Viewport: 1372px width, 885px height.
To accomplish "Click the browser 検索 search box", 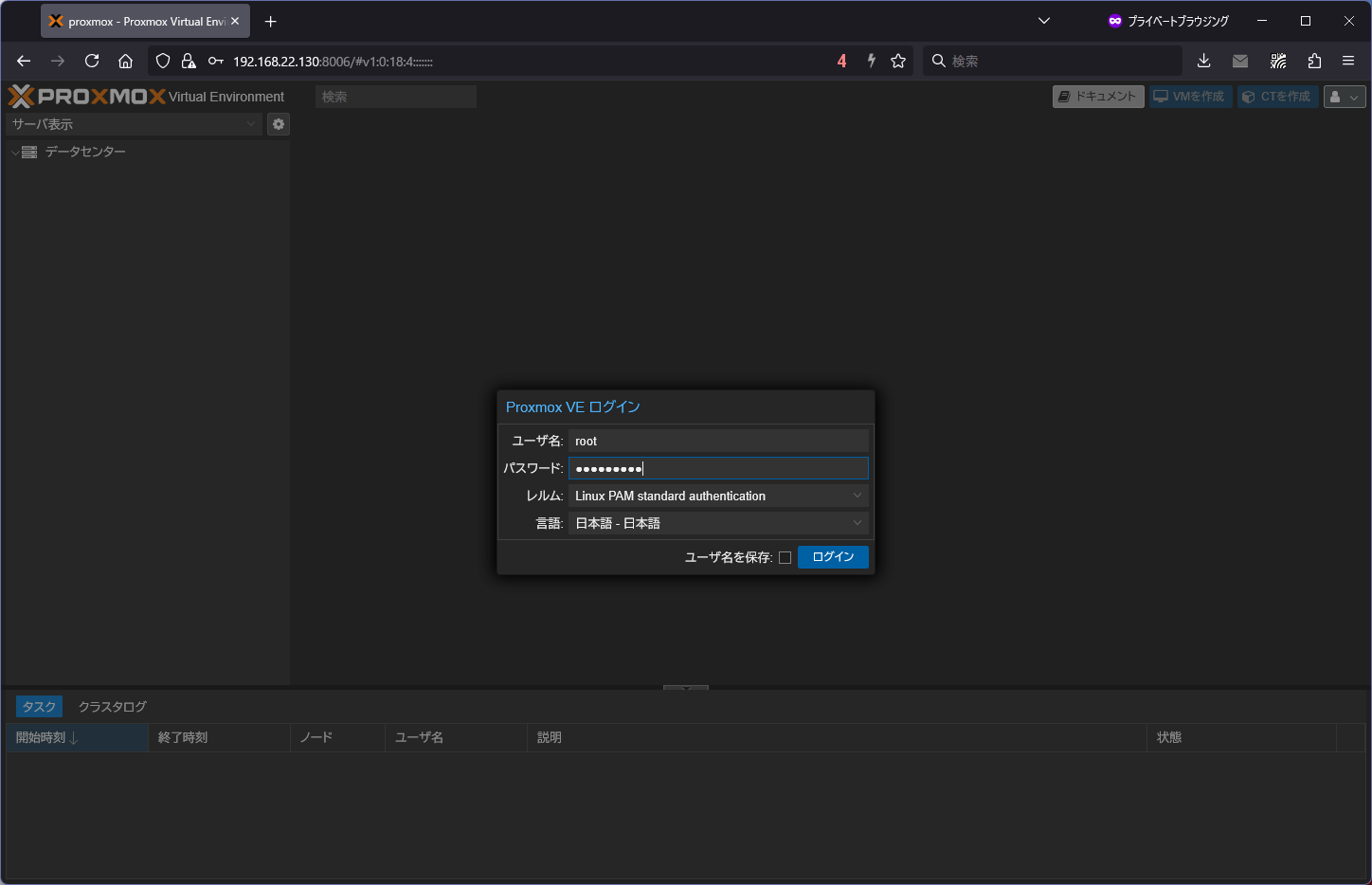I will click(x=1052, y=61).
